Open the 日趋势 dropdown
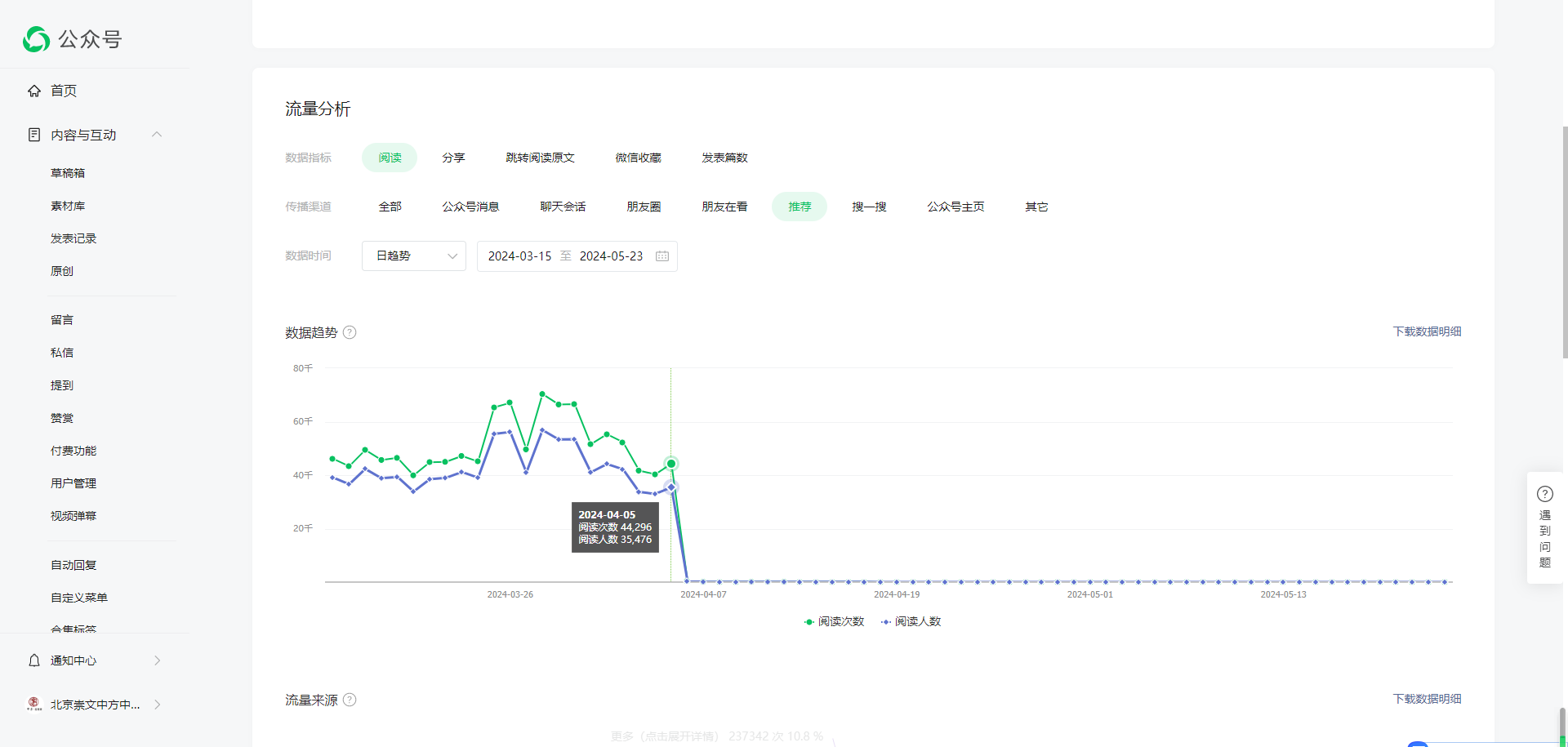This screenshot has width=1568, height=747. (414, 256)
